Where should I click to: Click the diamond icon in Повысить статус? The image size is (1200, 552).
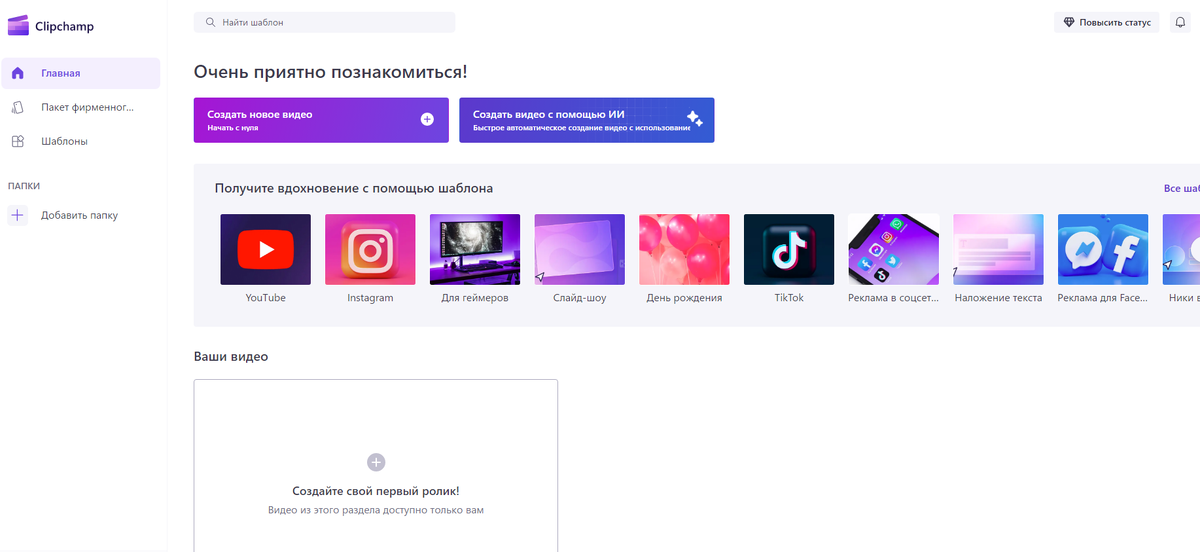tap(1069, 22)
